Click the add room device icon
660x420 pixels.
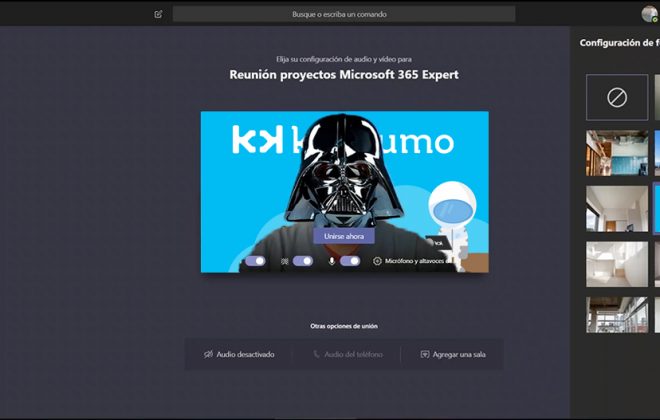[425, 354]
